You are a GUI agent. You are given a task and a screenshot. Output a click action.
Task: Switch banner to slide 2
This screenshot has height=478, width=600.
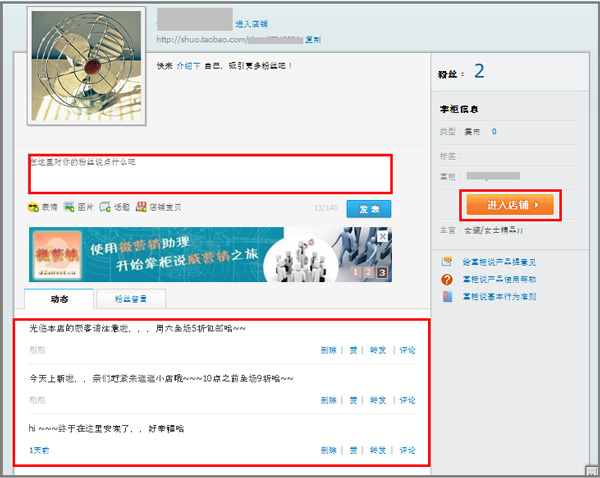tap(368, 272)
